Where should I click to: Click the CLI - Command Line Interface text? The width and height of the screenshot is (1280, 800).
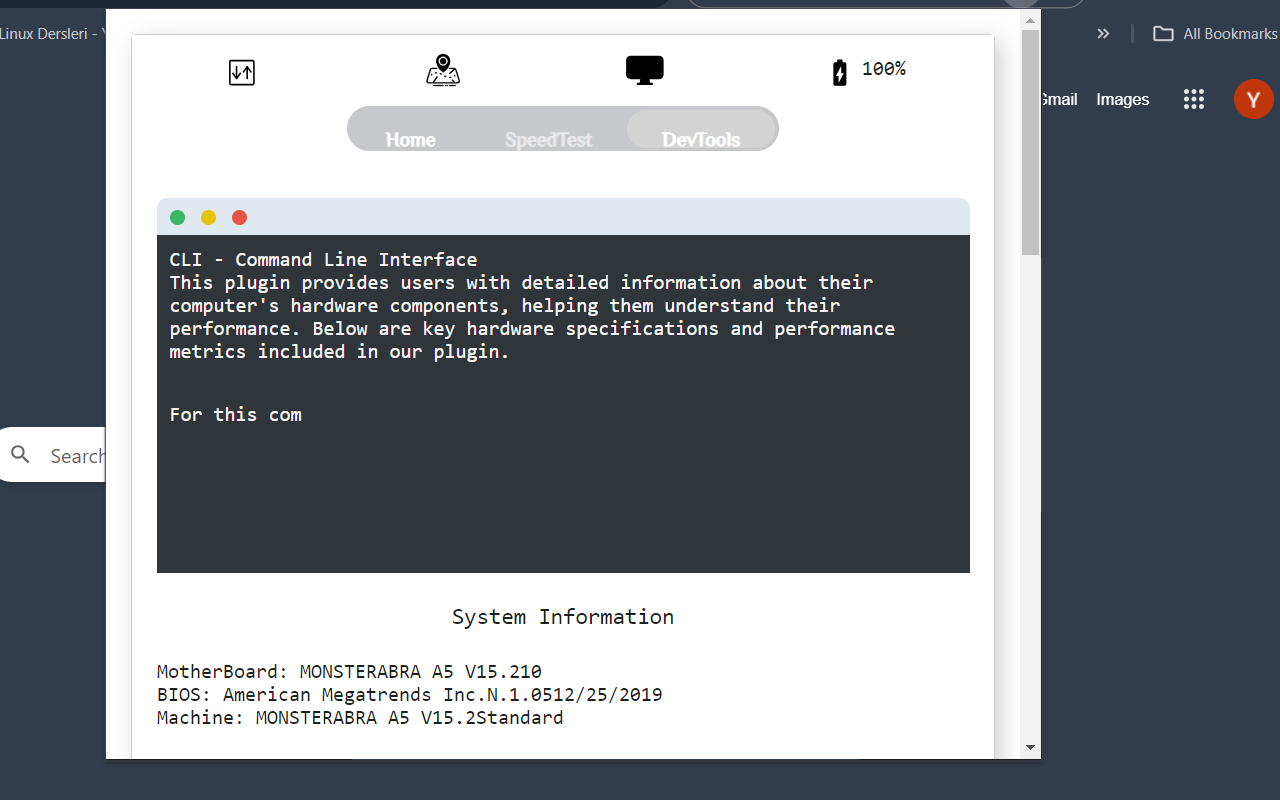pyautogui.click(x=323, y=260)
